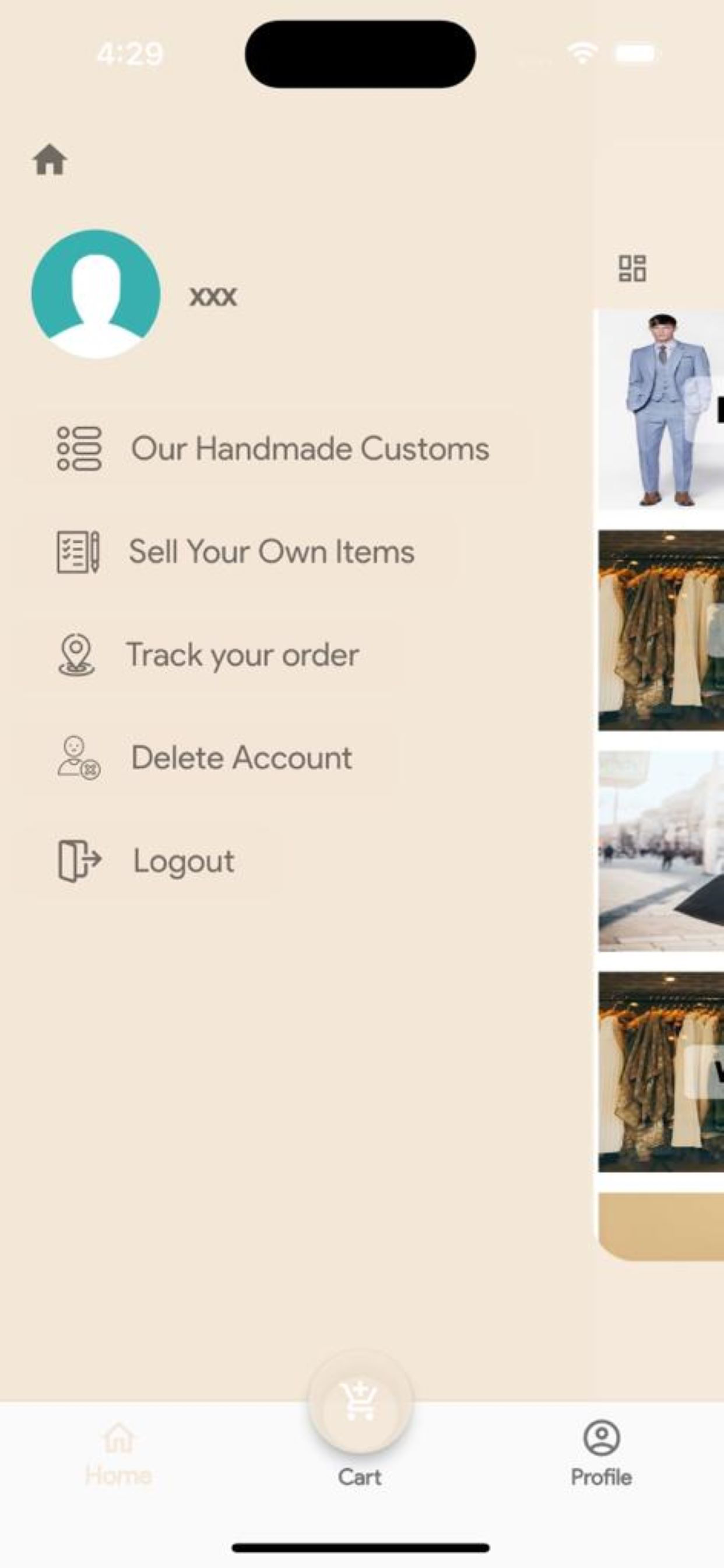This screenshot has width=724, height=1568.
Task: Tap the Cart label in bottom bar
Action: [360, 1476]
